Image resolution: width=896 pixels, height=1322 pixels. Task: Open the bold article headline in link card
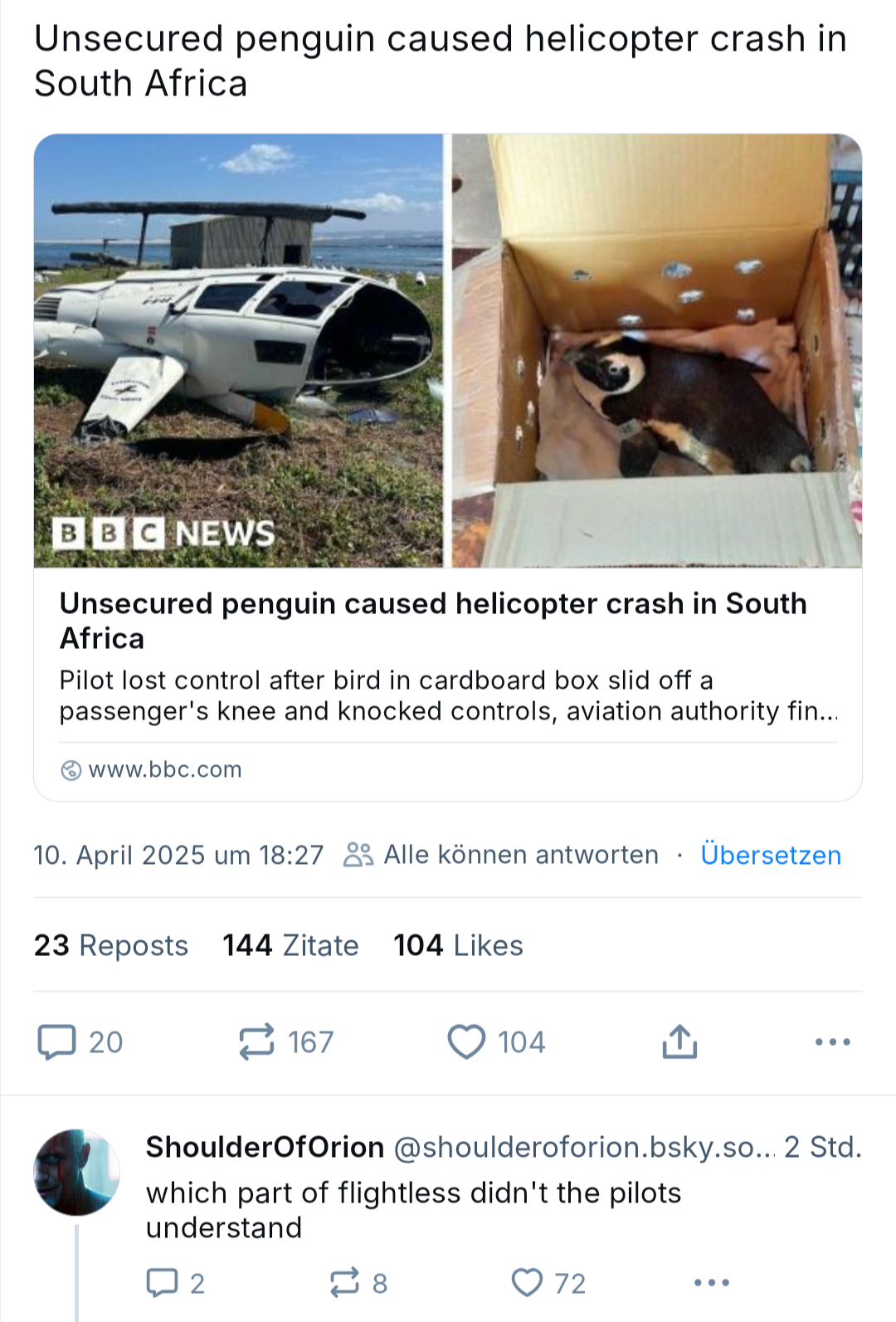(433, 621)
